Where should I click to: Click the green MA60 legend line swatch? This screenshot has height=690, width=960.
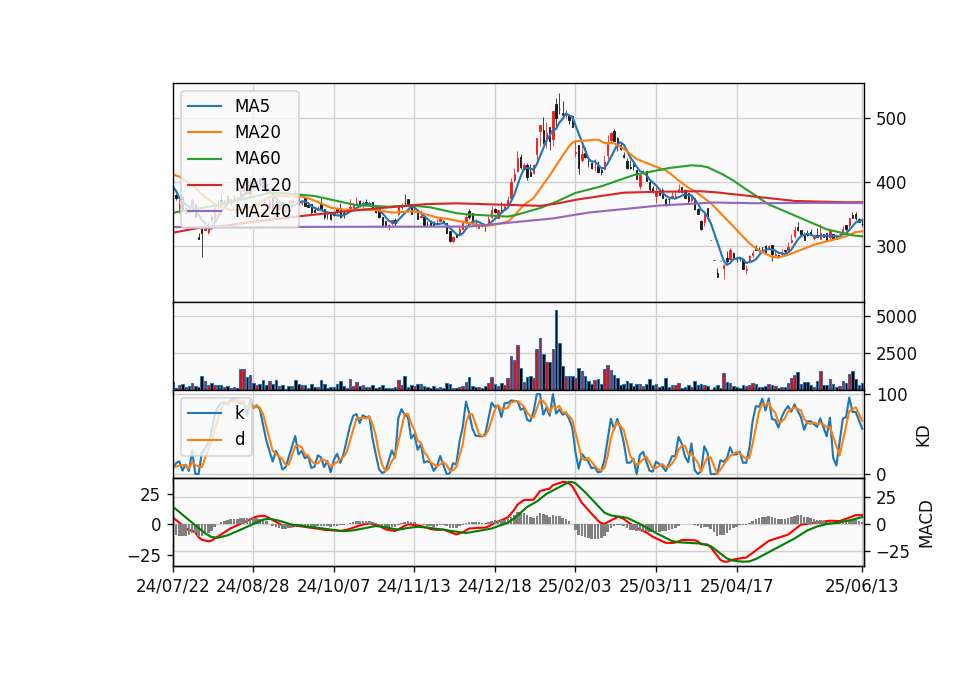click(204, 159)
